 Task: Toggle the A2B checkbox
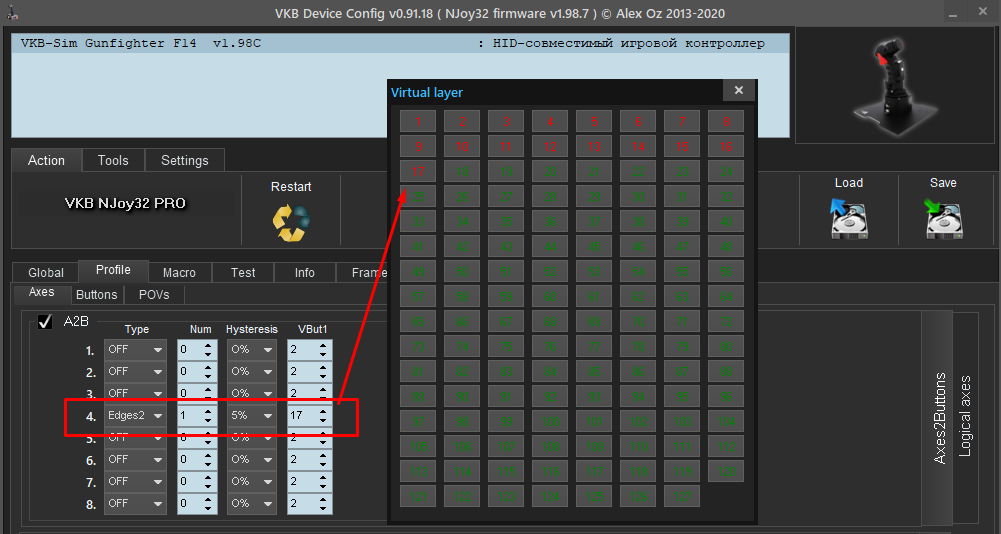tap(45, 322)
